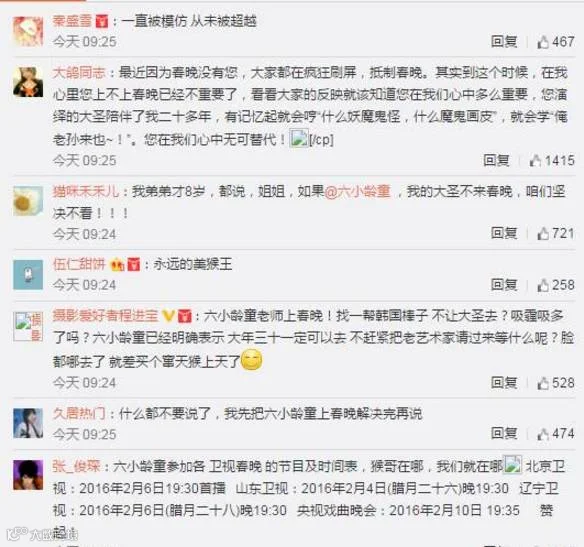Open 秦盛雪's avatar thumbnail

28,32
